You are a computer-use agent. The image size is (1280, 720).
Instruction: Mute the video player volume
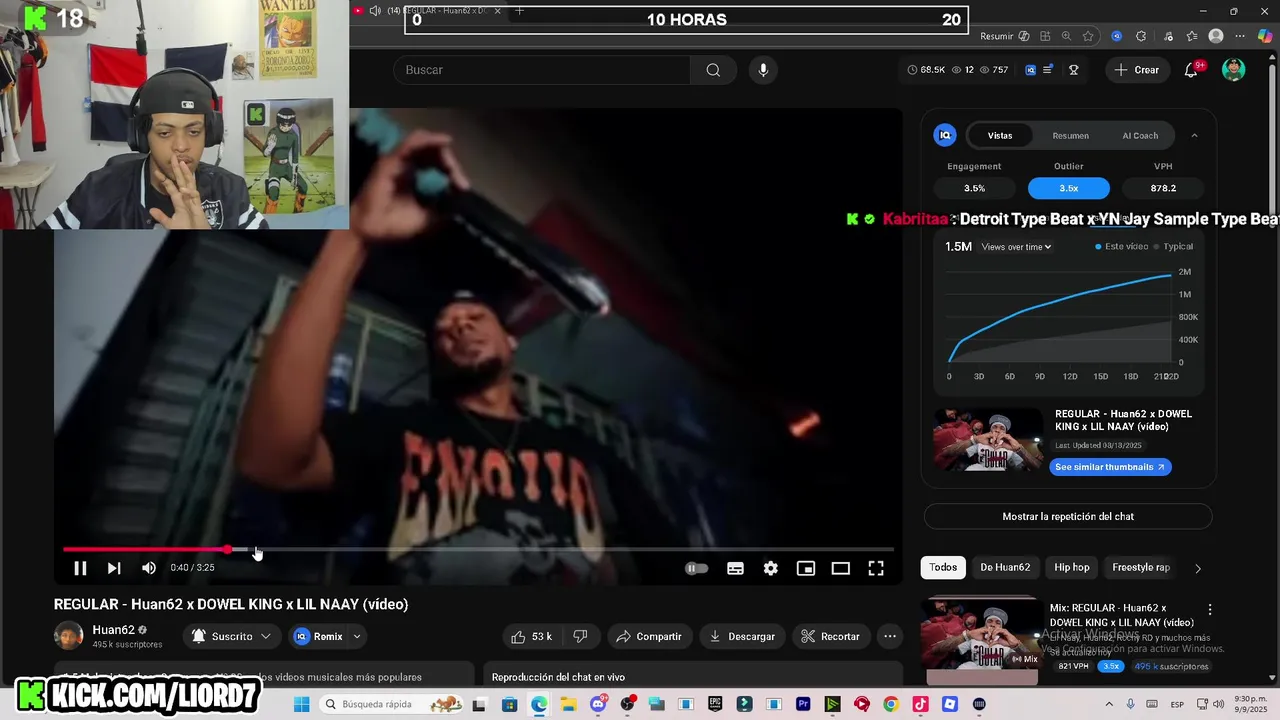click(149, 568)
